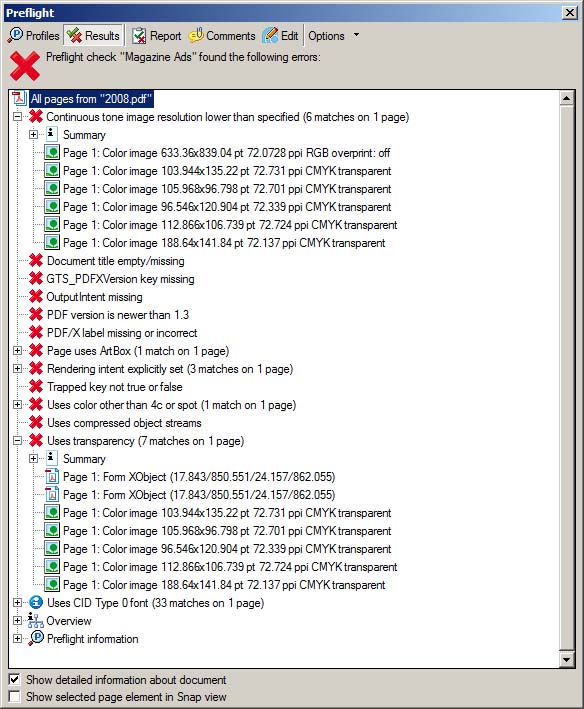Screen dimensions: 584x709
Task: Select 105.968x96.798 pt image under Uses transparency
Action: [x=227, y=531]
